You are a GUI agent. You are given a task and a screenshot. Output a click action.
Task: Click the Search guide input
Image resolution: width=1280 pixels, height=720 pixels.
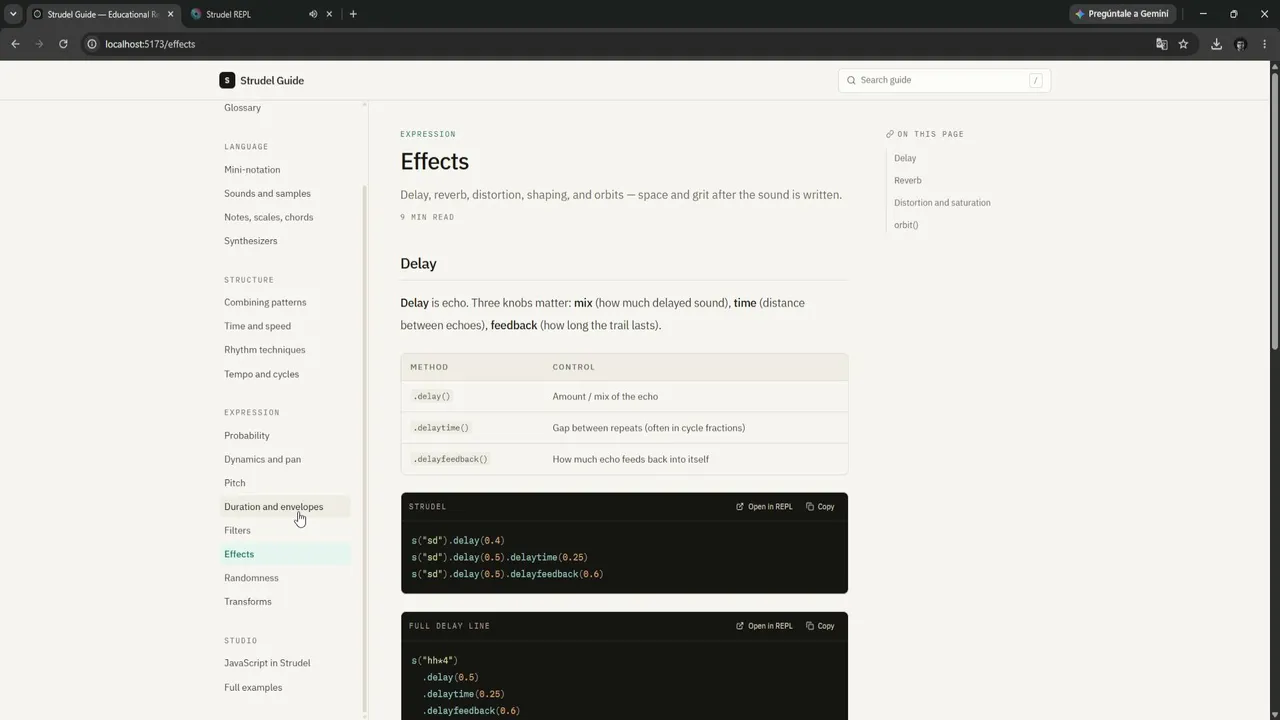click(x=943, y=80)
